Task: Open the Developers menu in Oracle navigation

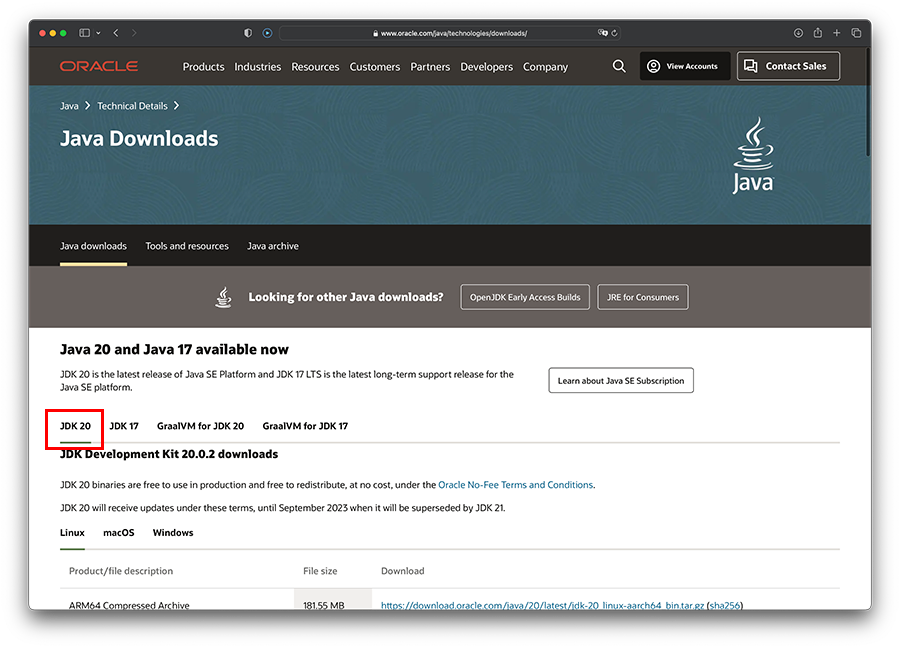Action: coord(486,67)
